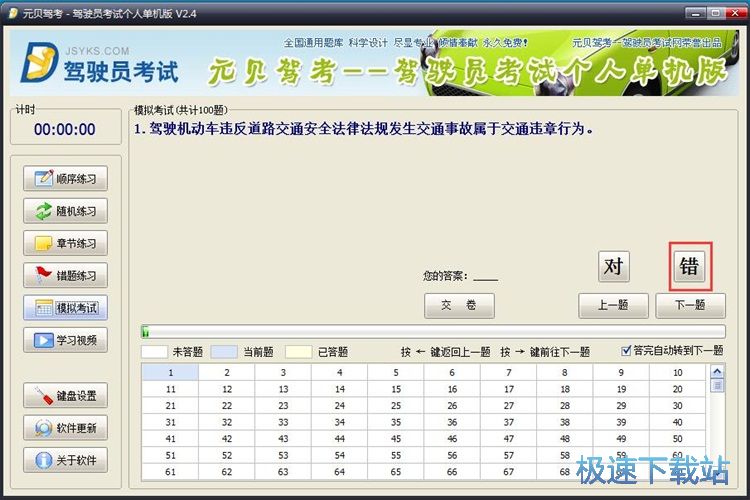Submit exam with 交卷 button
The width and height of the screenshot is (750, 500).
pyautogui.click(x=459, y=306)
